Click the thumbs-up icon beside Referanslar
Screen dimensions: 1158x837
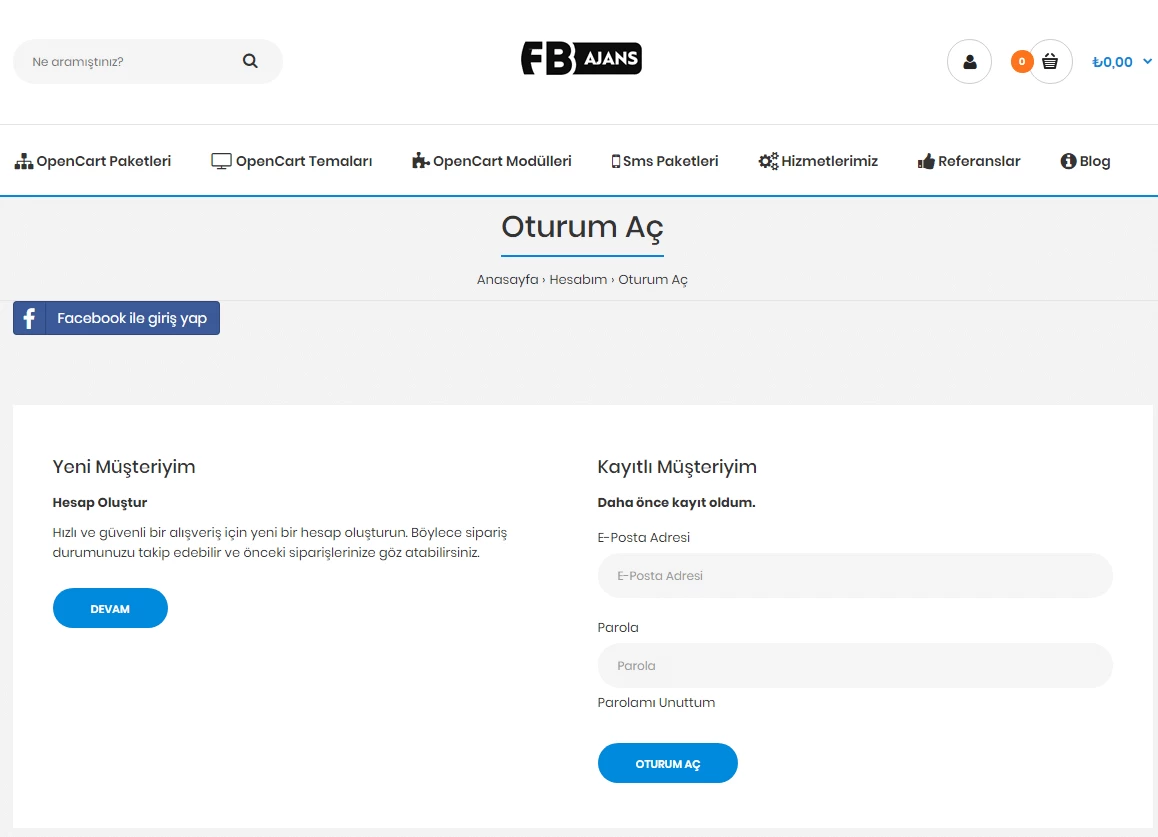pyautogui.click(x=925, y=160)
